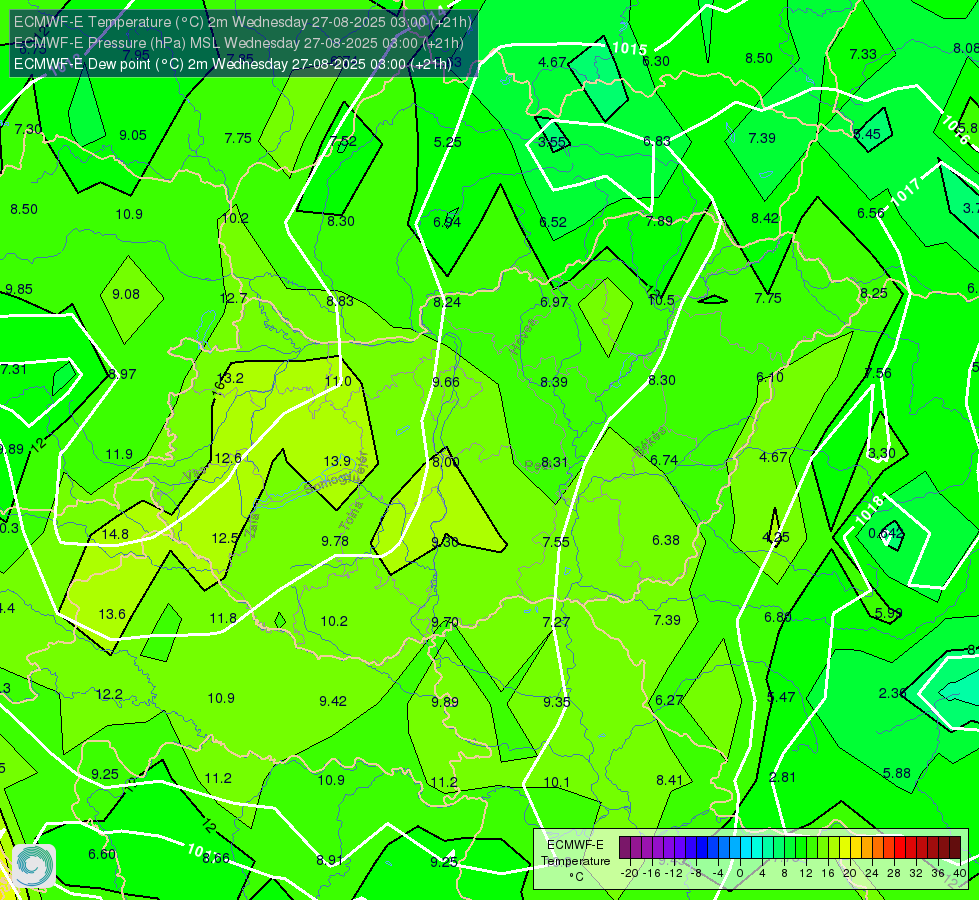Click the 1017 isobar label
This screenshot has width=979, height=900.
pos(905,192)
